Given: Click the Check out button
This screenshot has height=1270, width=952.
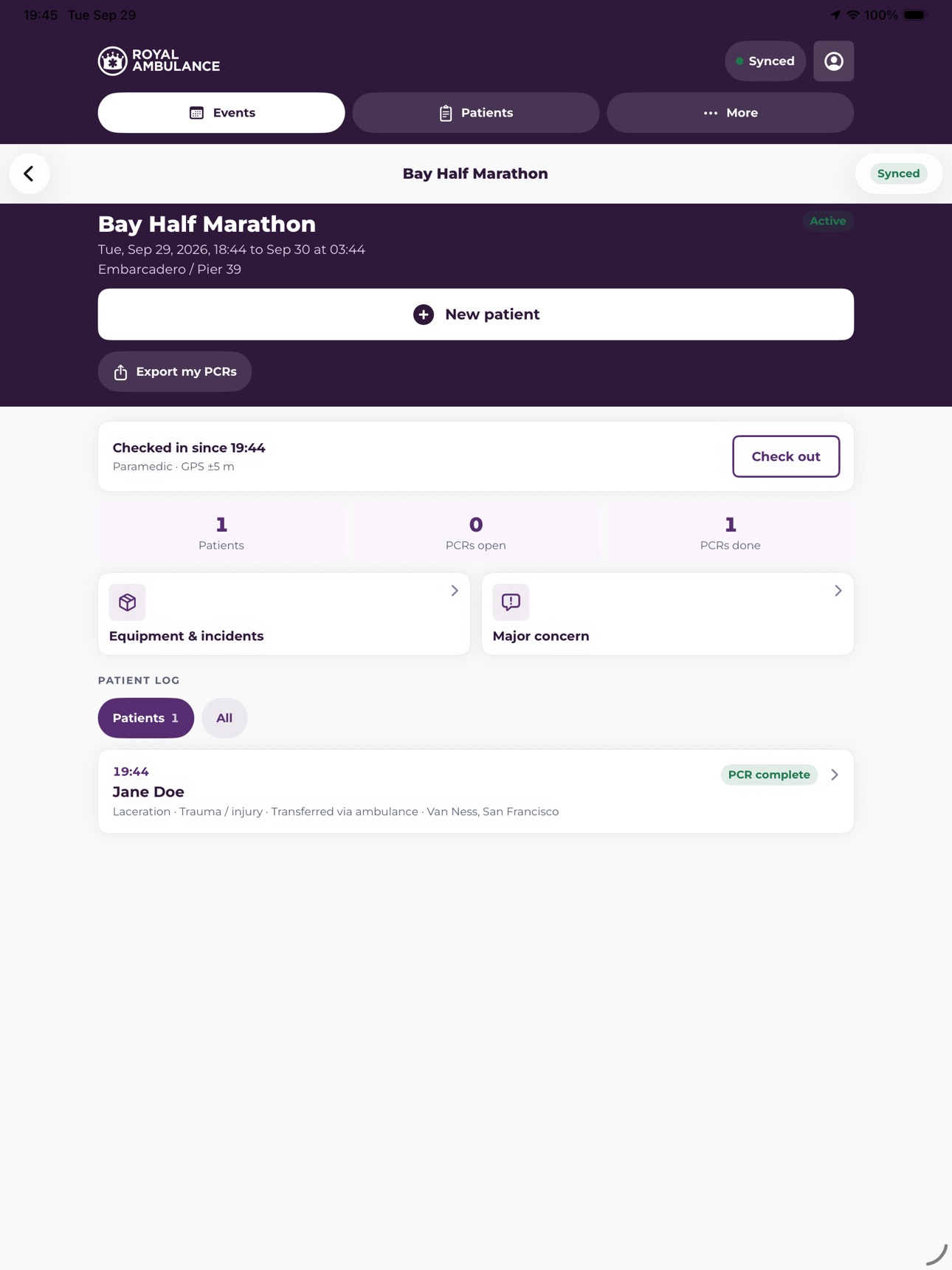Looking at the screenshot, I should 786,456.
